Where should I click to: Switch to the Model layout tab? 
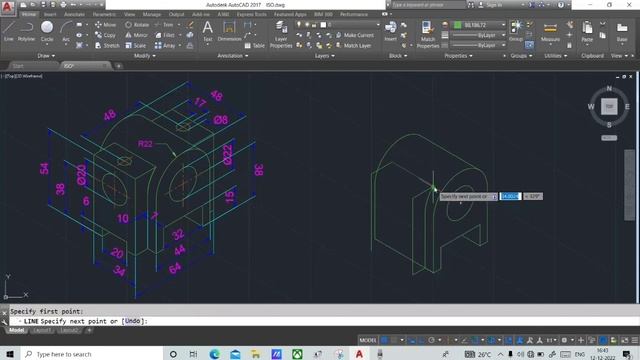17,330
